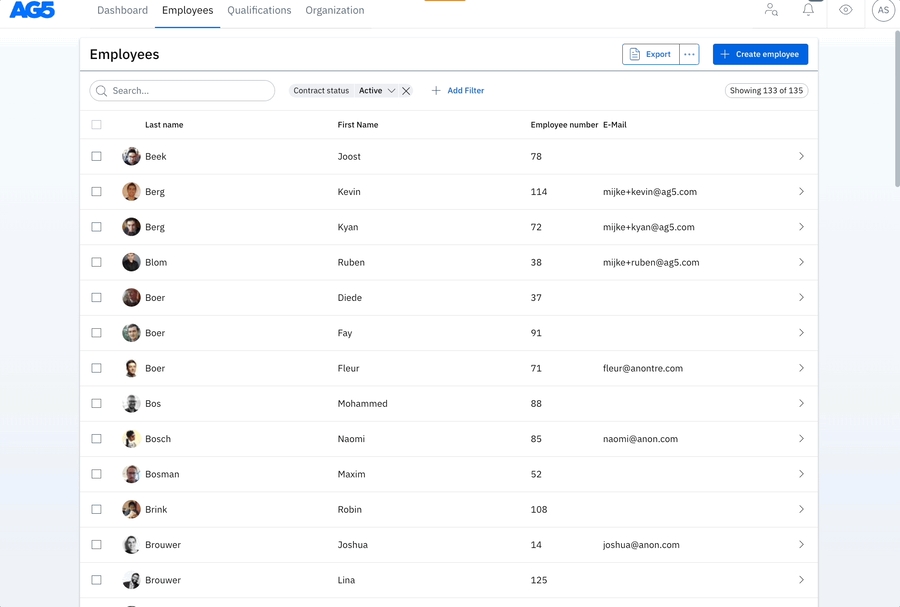Screen dimensions: 900x607
Task: Open the three-dots menu next to Export
Action: (x=689, y=54)
